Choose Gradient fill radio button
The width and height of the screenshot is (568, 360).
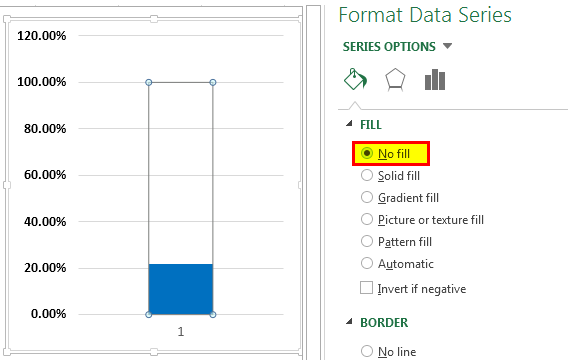point(367,197)
